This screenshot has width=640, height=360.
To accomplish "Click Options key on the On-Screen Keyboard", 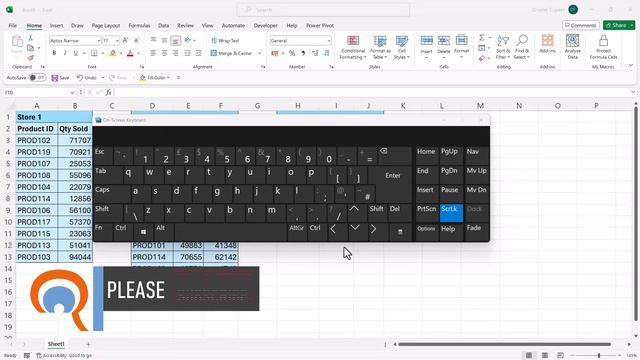I will (x=426, y=232).
